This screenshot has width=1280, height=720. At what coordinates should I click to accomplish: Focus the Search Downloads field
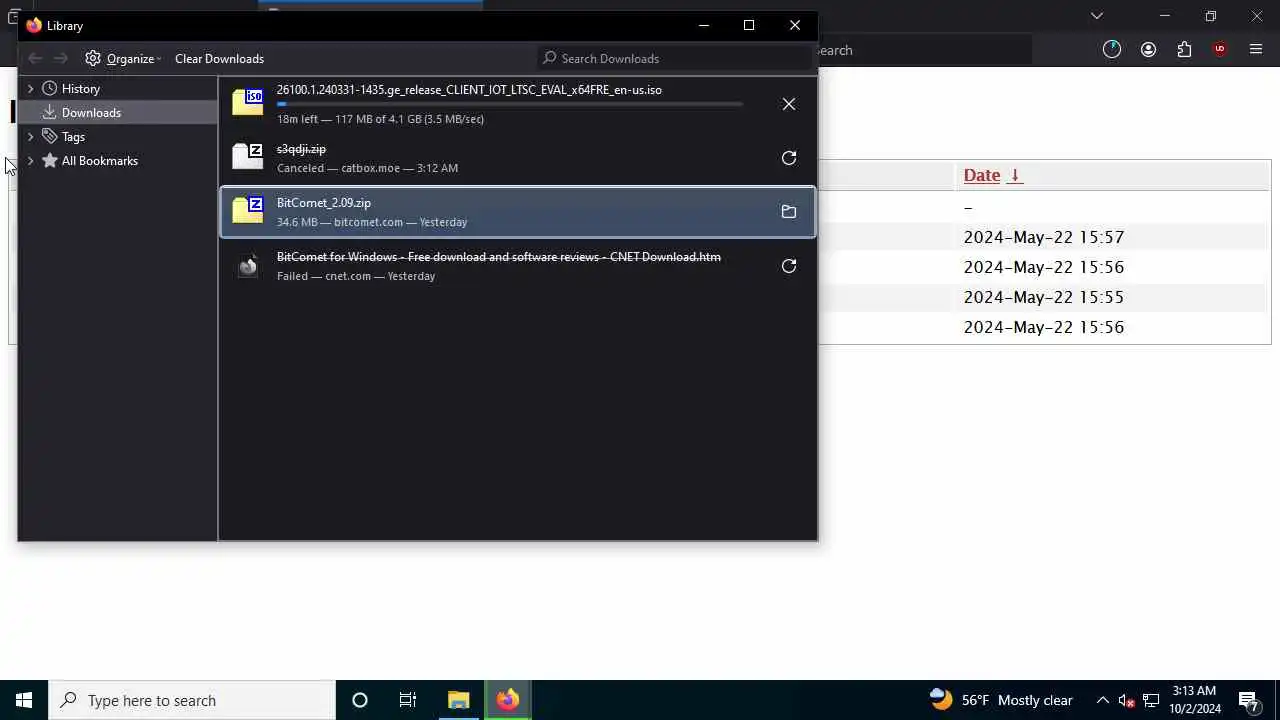pos(675,58)
